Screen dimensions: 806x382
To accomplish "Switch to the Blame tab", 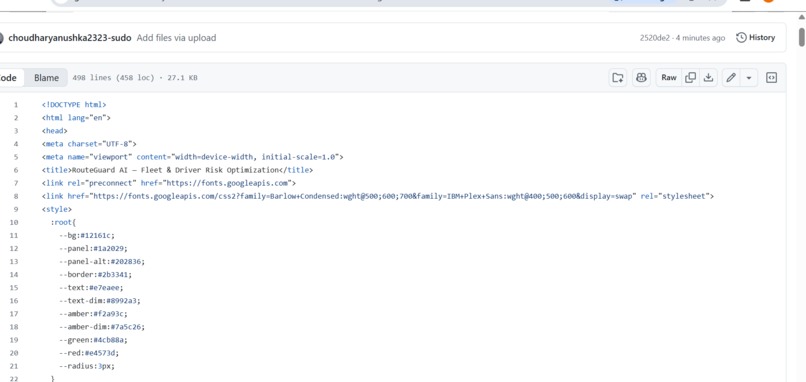I will (x=46, y=78).
